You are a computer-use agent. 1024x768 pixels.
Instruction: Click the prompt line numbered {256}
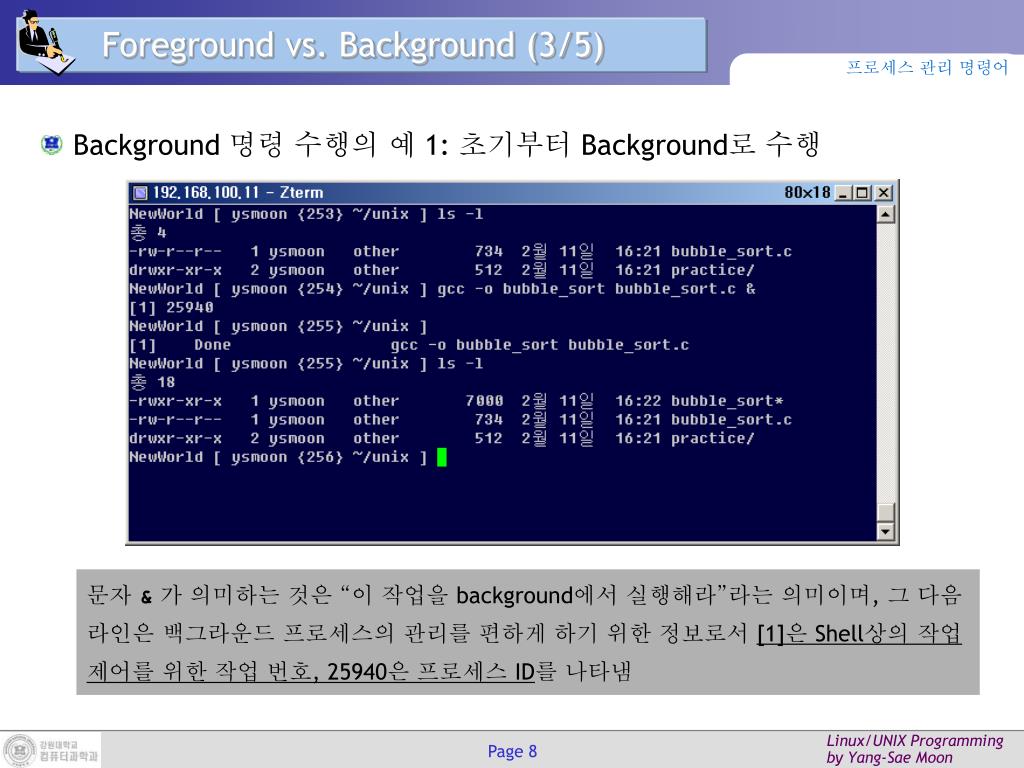click(278, 457)
